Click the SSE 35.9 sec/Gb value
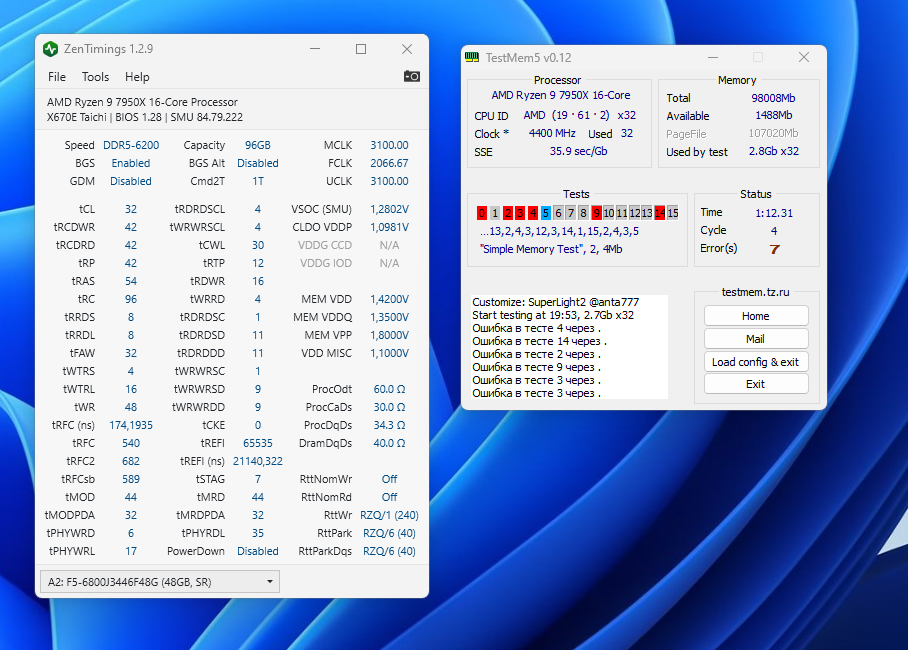Screen dimensions: 908x650 579,151
